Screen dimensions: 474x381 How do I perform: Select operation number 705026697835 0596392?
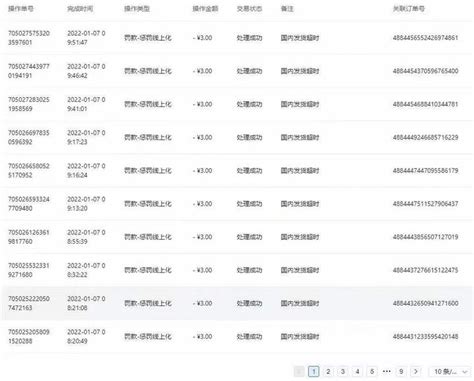coord(29,137)
